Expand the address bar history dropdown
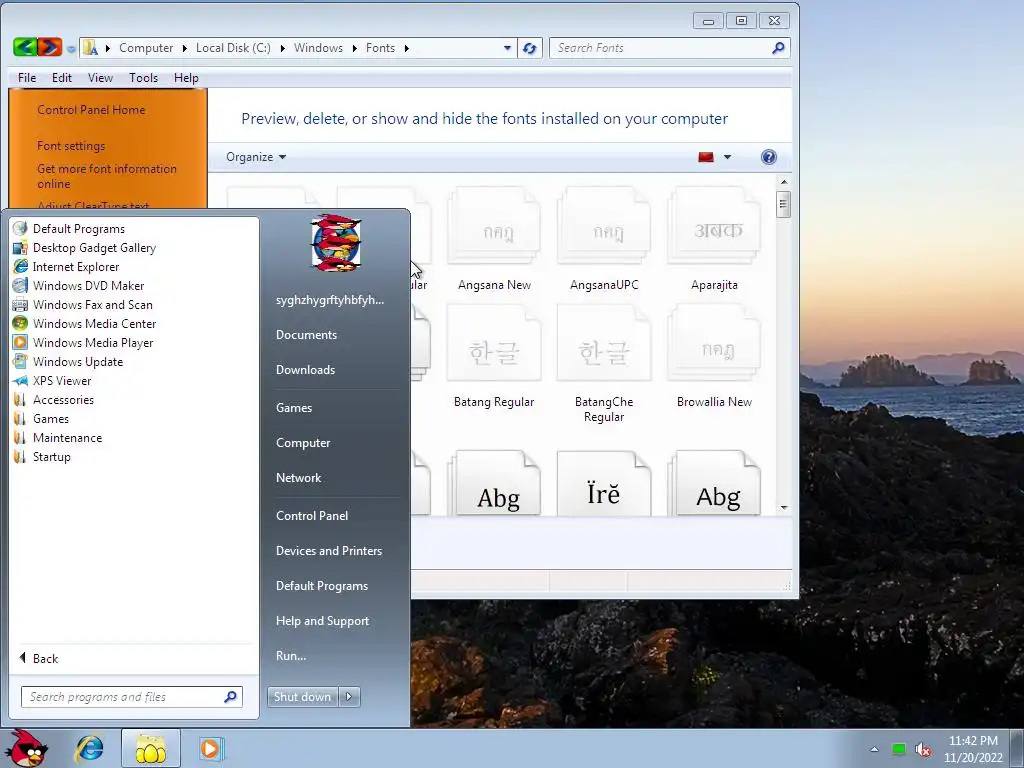1024x768 pixels. [507, 48]
